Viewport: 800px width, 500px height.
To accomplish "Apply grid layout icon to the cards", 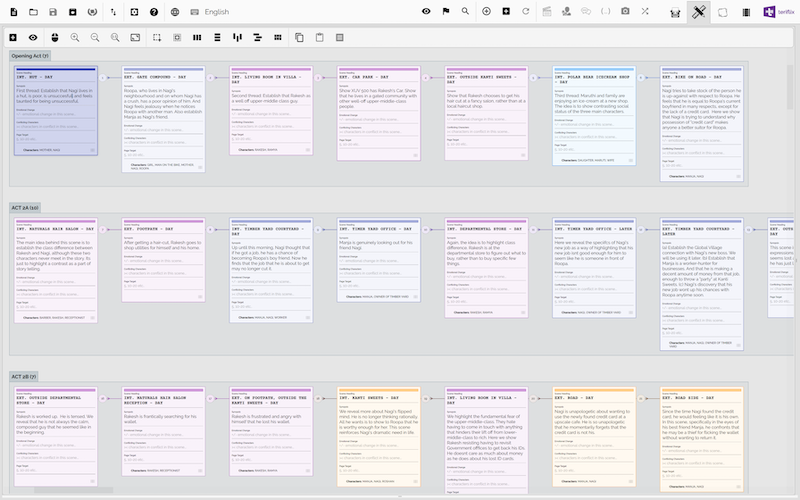I will 278,37.
